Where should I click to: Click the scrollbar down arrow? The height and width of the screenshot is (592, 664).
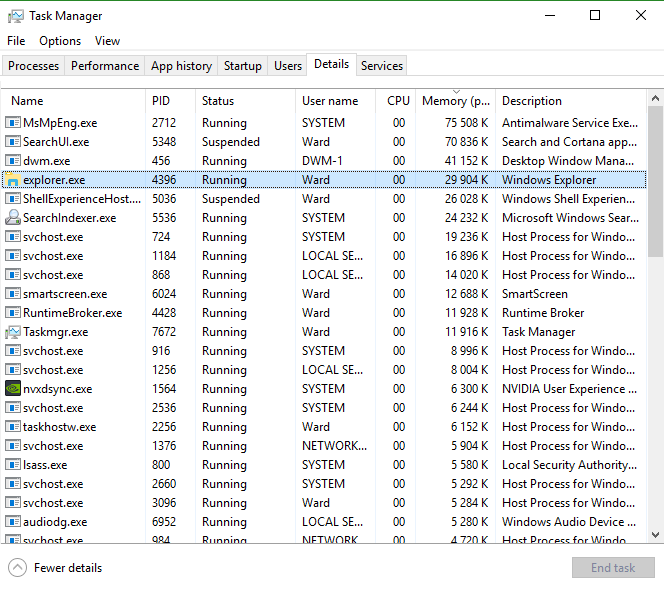(x=656, y=535)
